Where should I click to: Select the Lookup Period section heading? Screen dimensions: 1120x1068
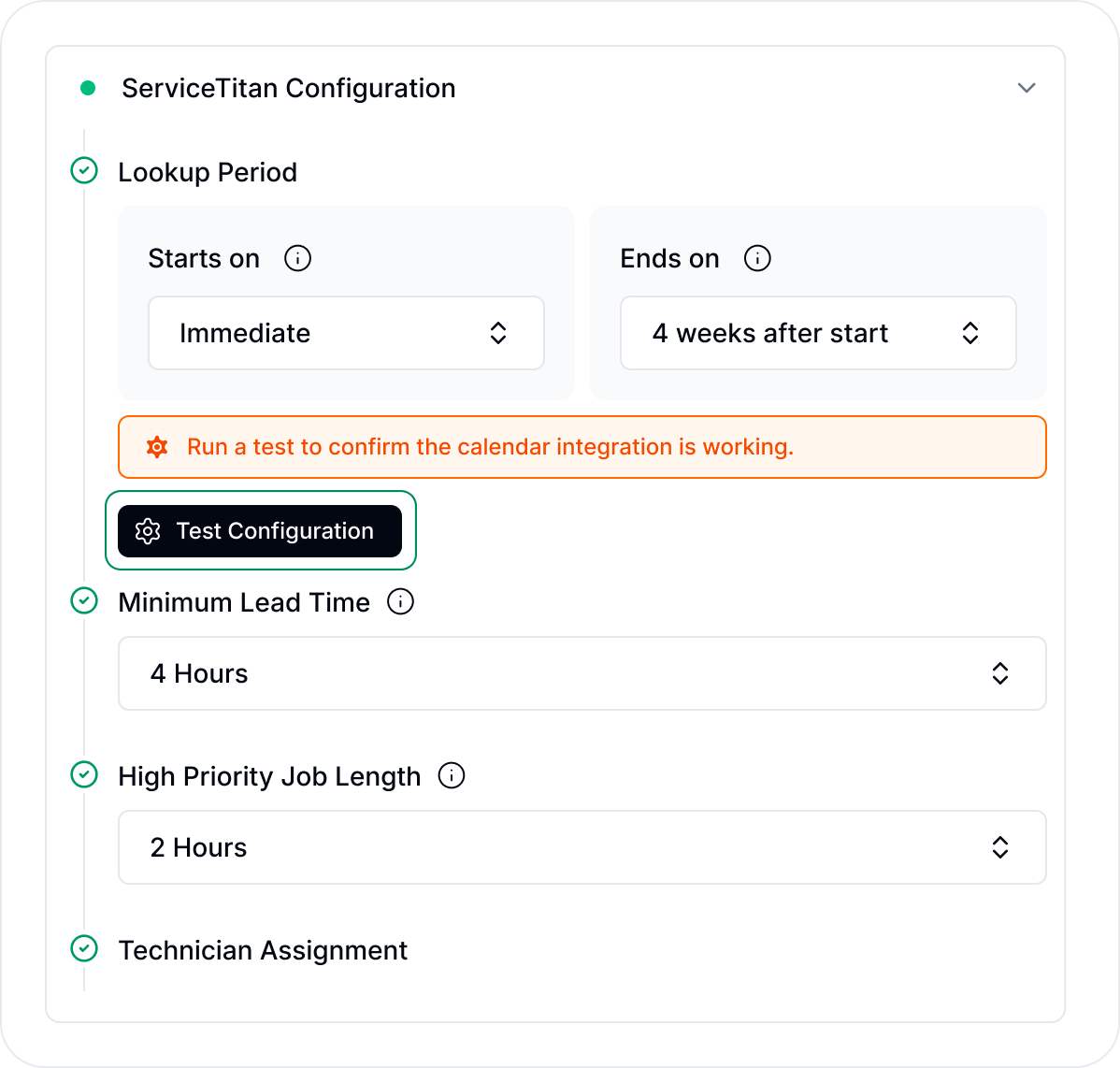pos(208,172)
